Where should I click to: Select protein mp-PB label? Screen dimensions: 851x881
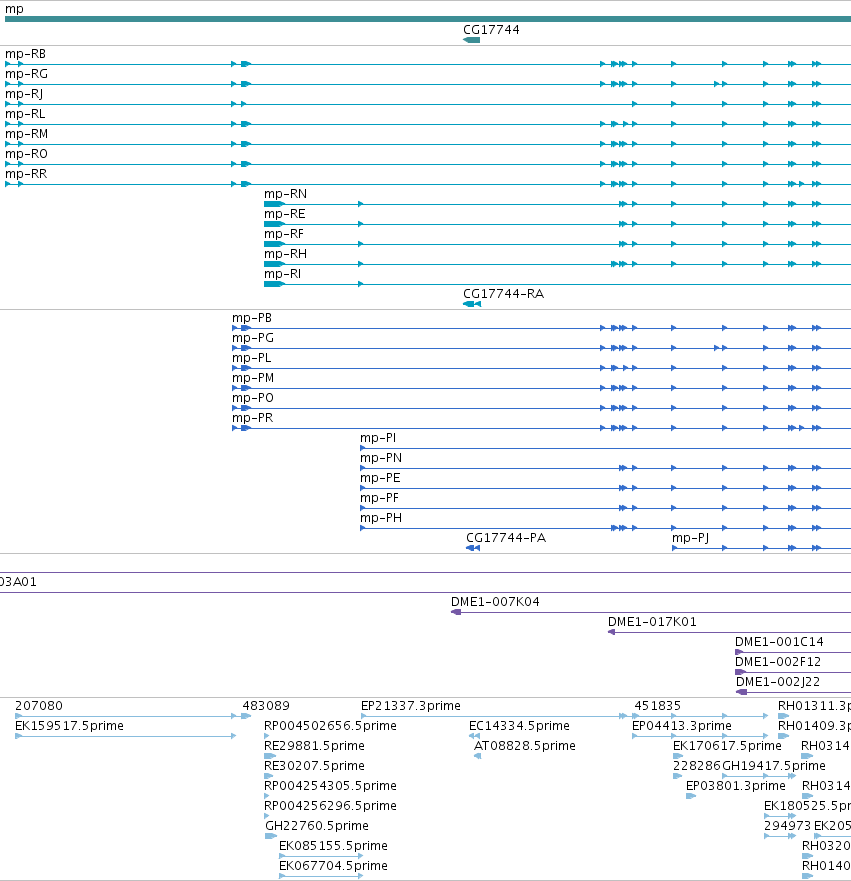click(x=252, y=318)
